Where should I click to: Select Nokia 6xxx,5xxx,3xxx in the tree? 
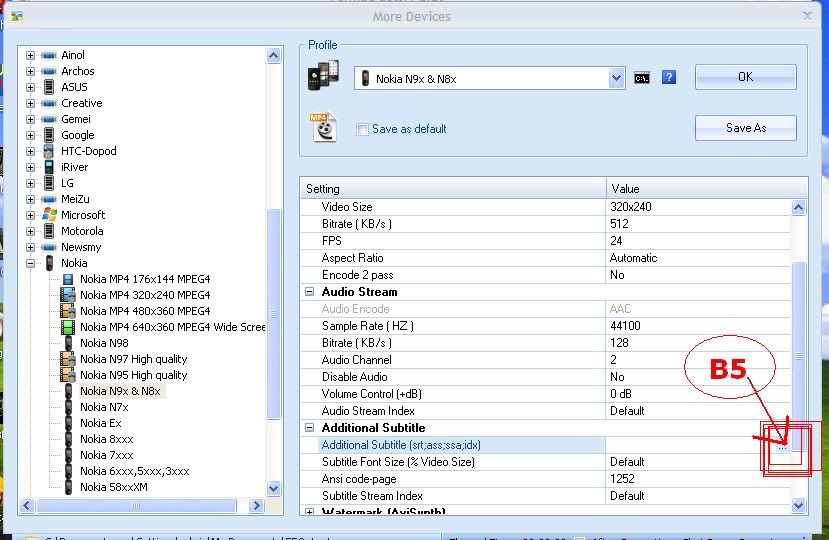coord(134,471)
